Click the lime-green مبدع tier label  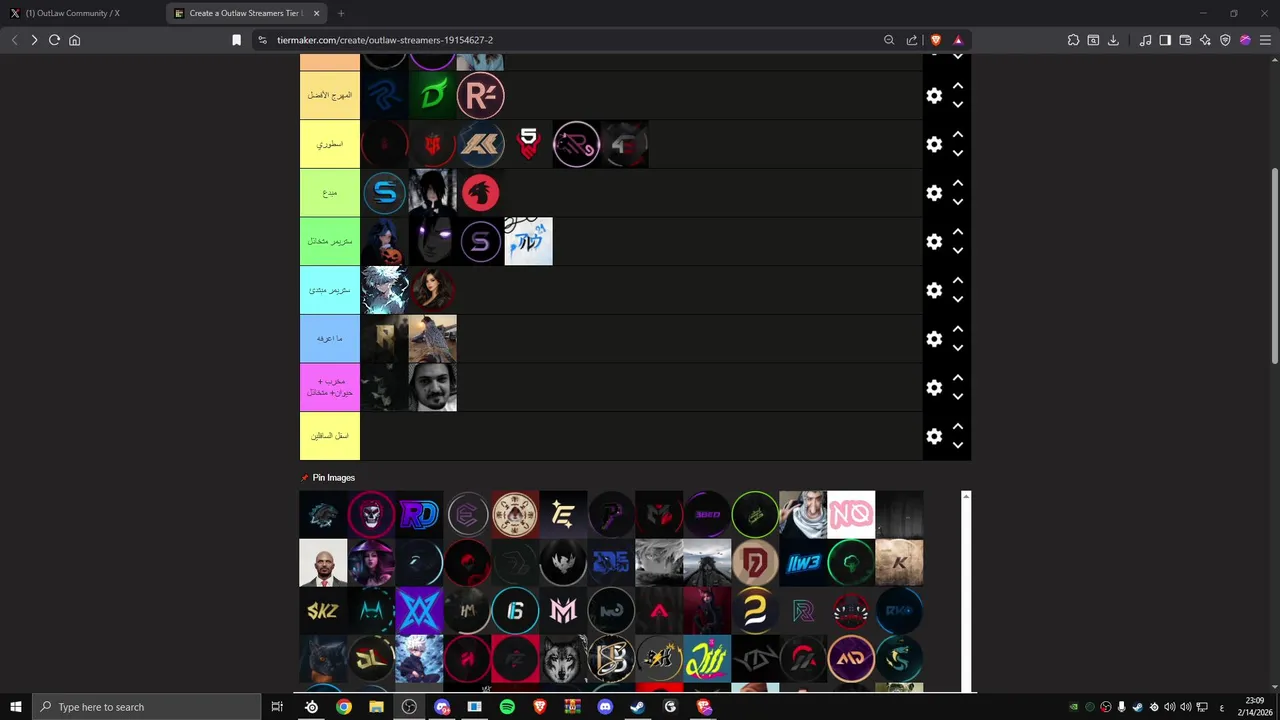[330, 193]
